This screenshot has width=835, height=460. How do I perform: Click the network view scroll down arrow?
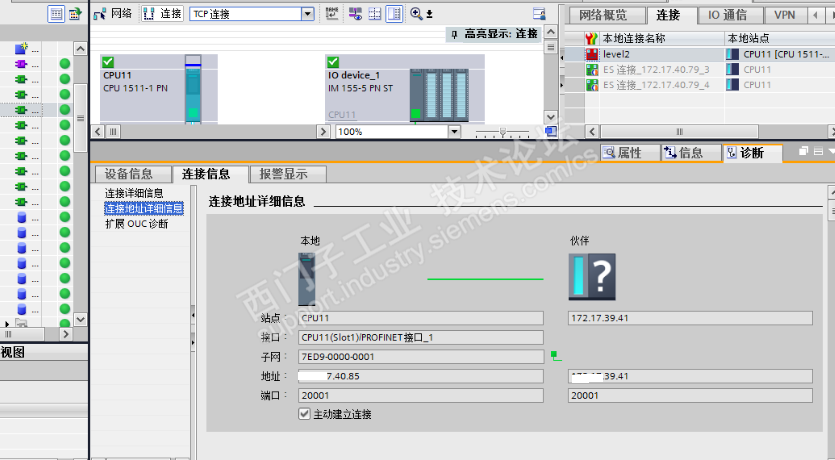coord(551,117)
